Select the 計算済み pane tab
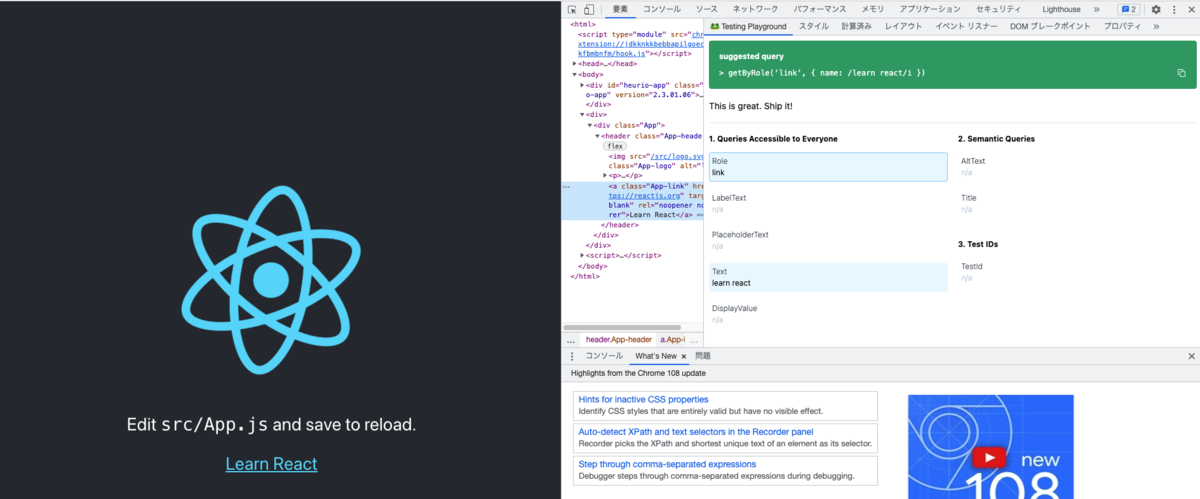 [x=856, y=27]
